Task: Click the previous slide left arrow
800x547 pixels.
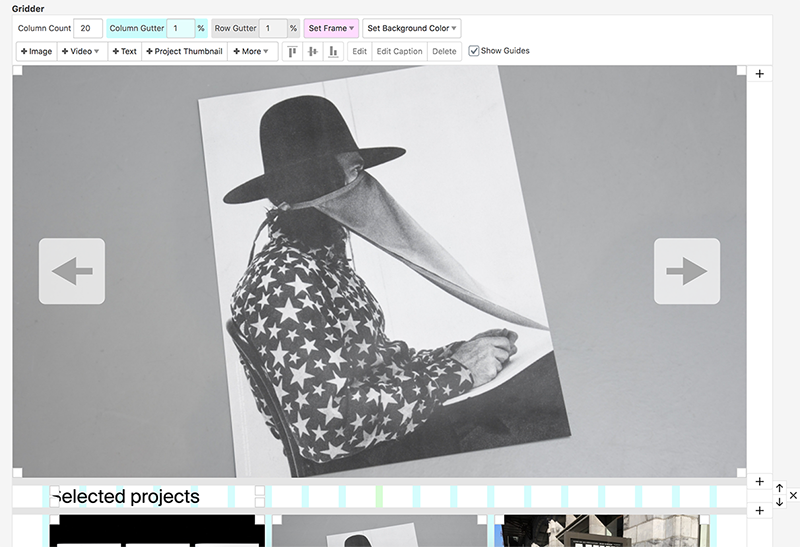Action: 72,271
